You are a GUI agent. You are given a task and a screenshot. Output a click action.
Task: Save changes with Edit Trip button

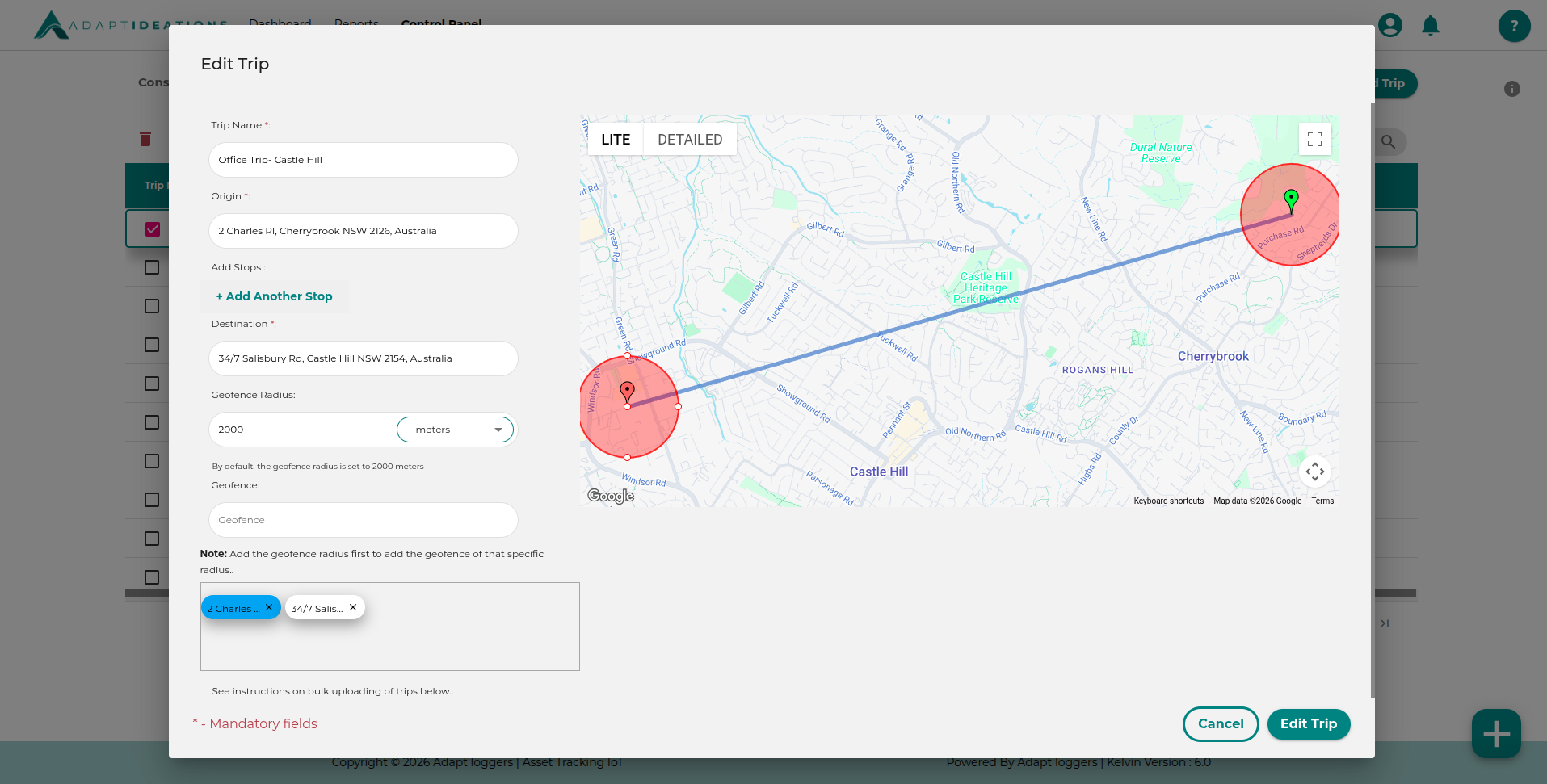pyautogui.click(x=1308, y=724)
